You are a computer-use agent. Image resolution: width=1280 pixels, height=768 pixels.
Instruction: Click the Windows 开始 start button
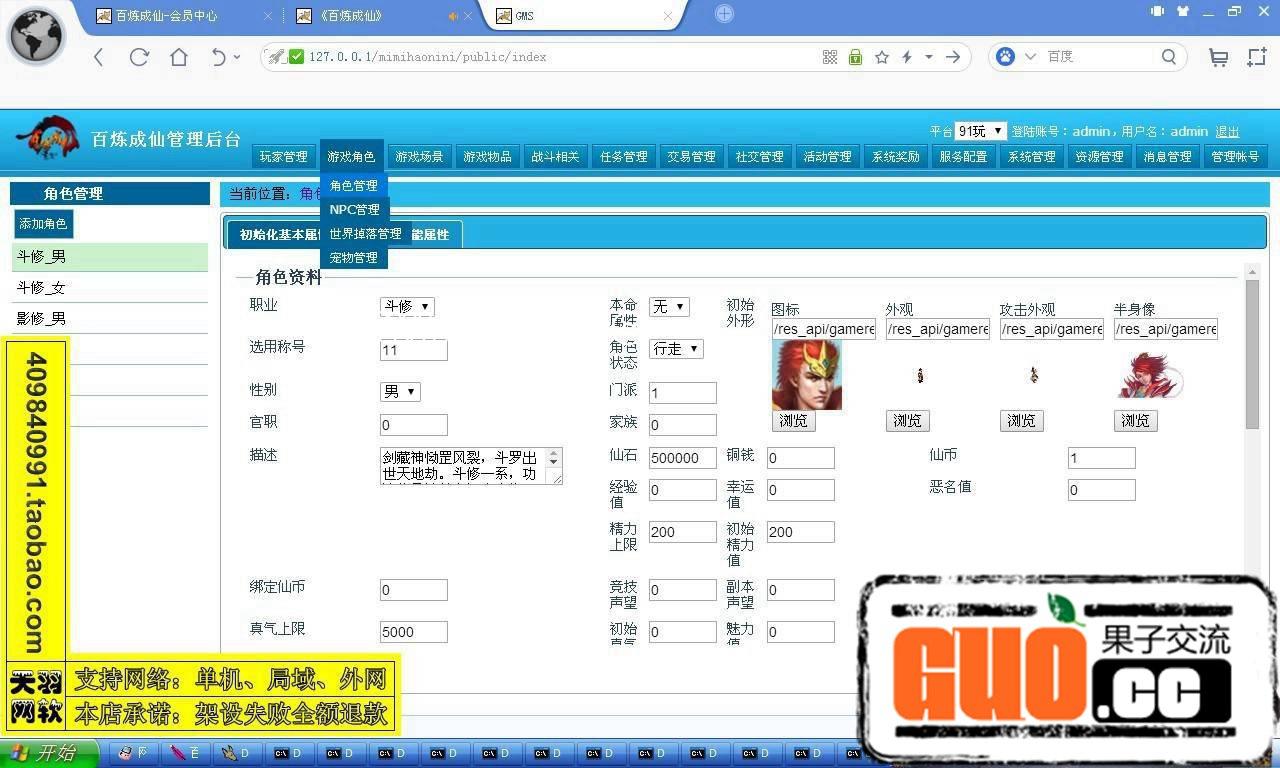[50, 753]
